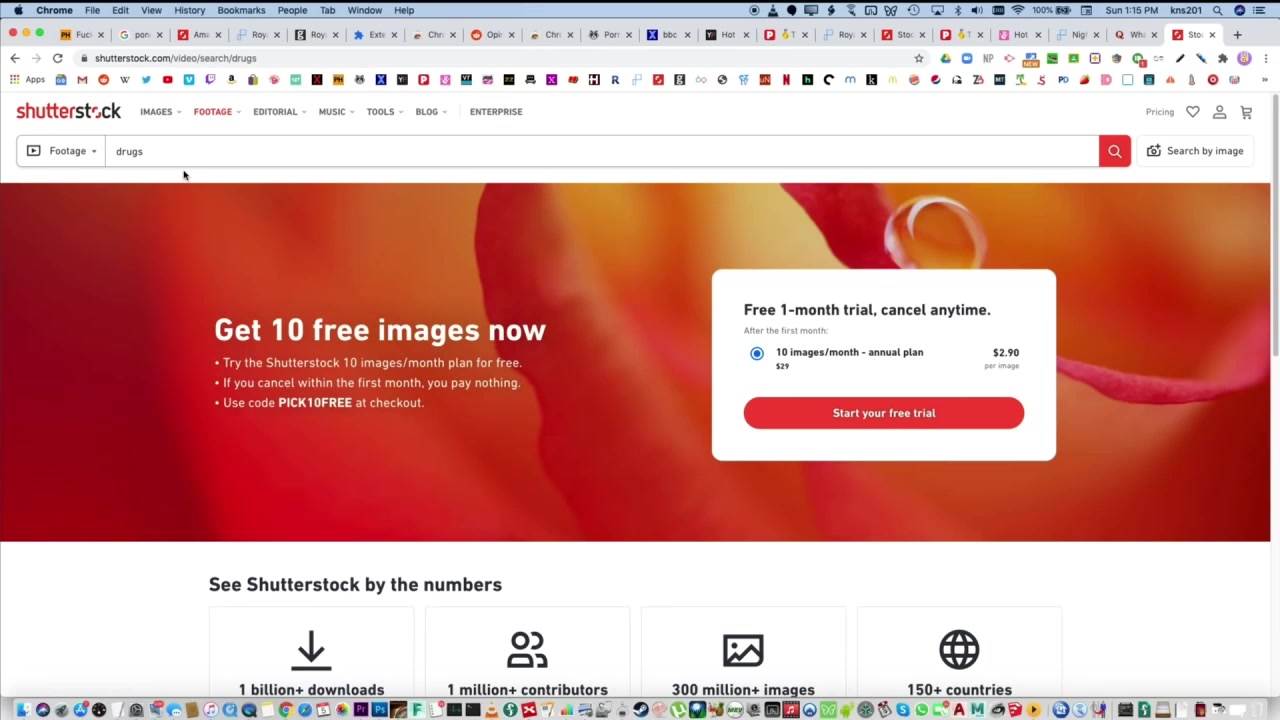Open the File menu
The height and width of the screenshot is (720, 1280).
coord(92,10)
